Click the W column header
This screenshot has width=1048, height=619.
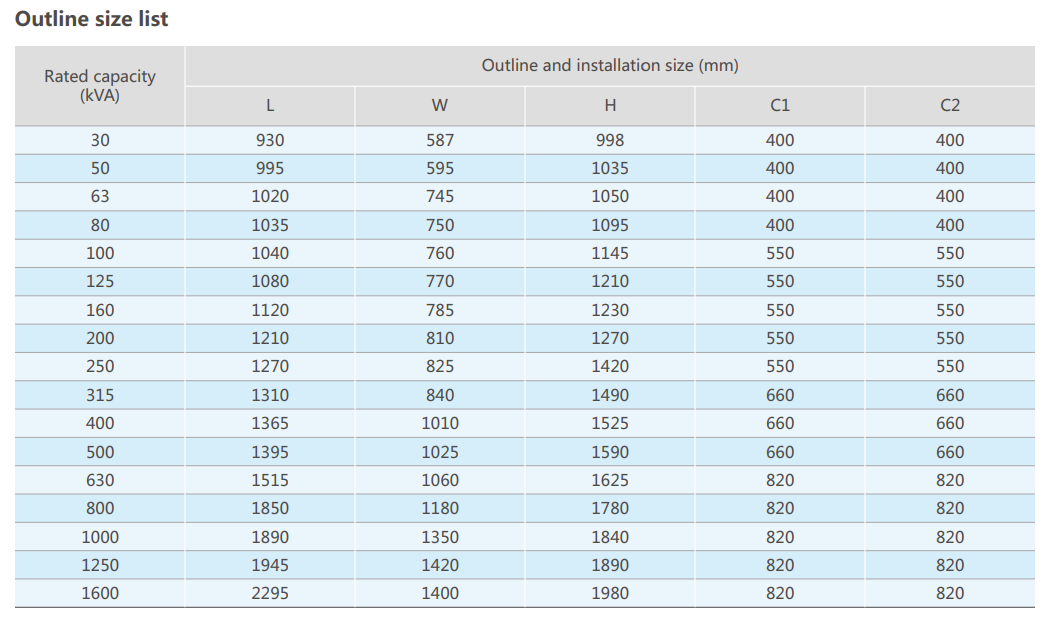pos(440,106)
